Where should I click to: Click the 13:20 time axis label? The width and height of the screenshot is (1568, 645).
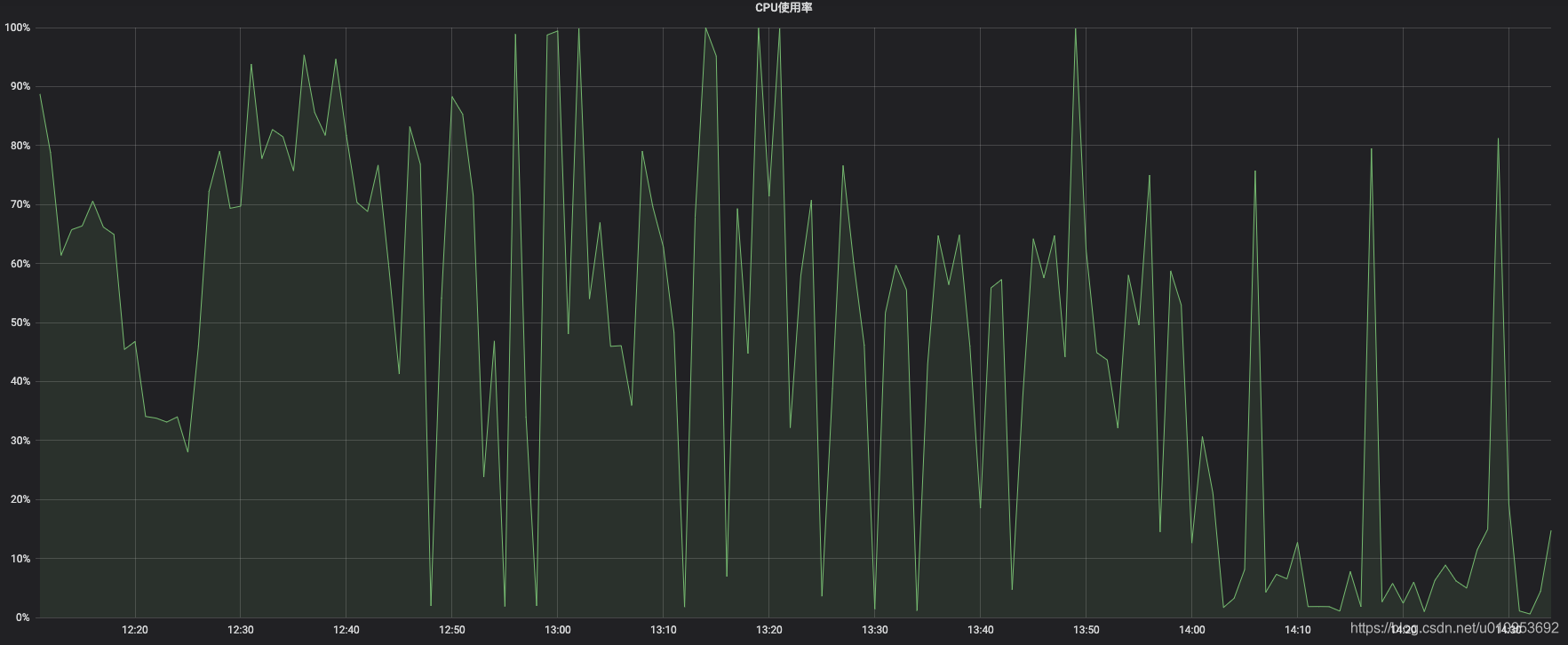(769, 630)
